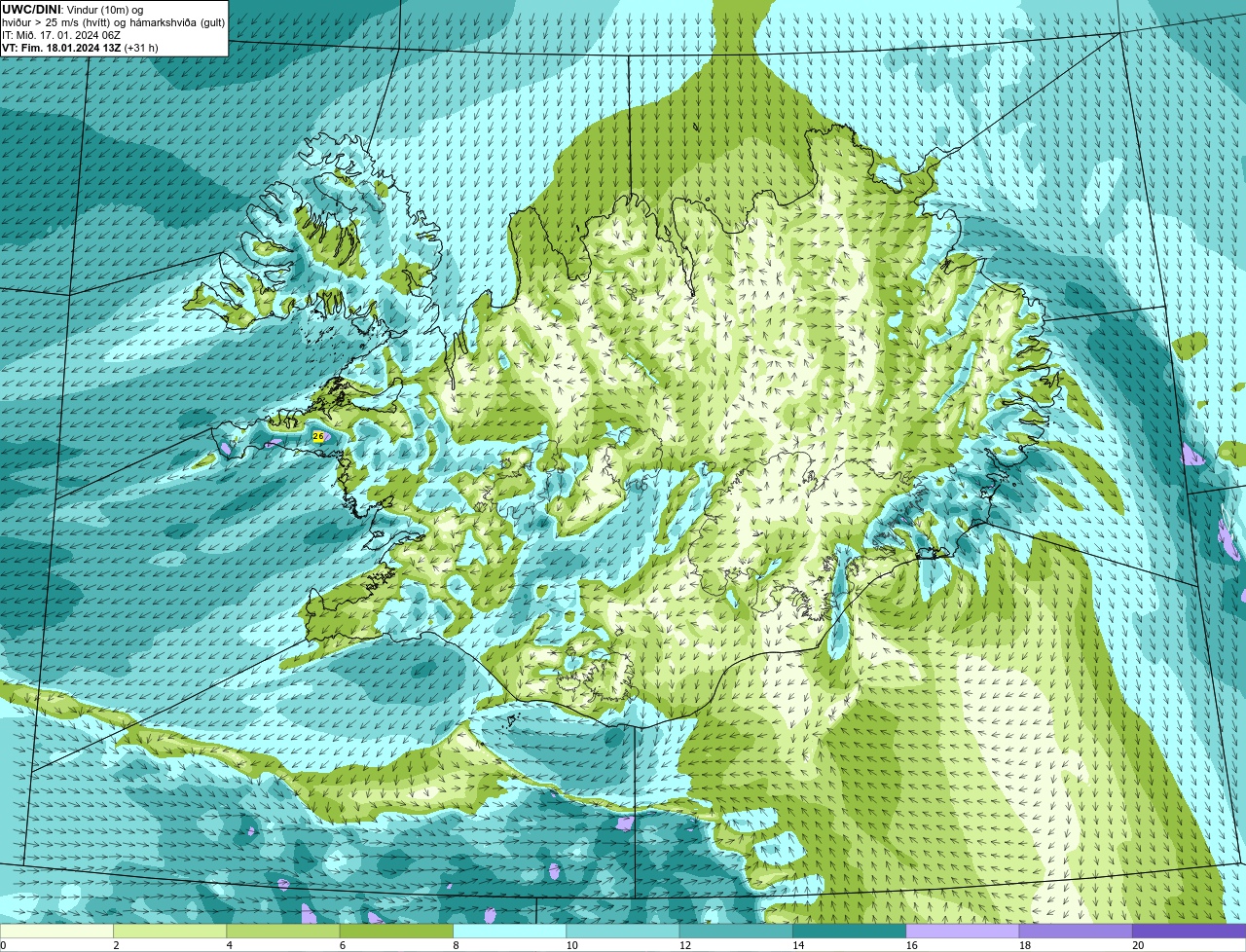The height and width of the screenshot is (952, 1246).
Task: Click the "VT: Fim. 18.01.2024 13Z (+31 h)" line
Action: [80, 48]
